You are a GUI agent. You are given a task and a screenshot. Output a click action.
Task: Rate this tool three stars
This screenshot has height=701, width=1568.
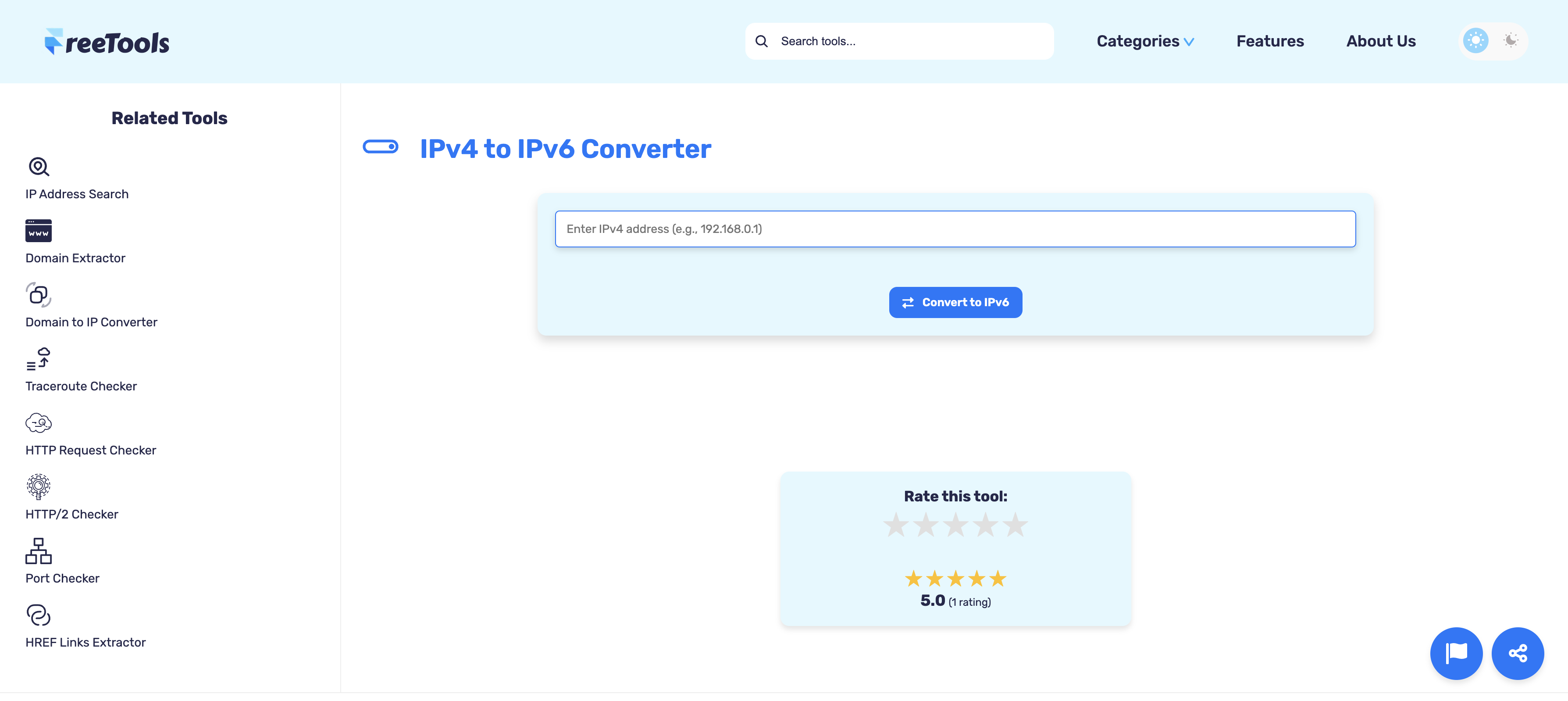(955, 524)
